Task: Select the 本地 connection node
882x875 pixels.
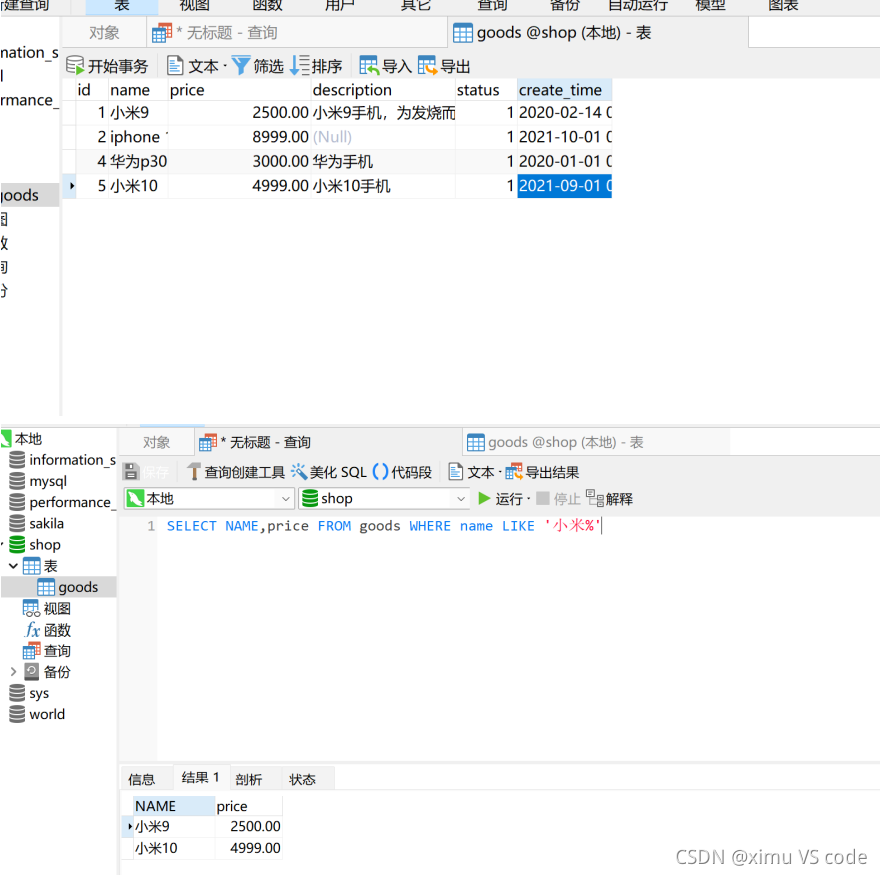Action: tap(22, 438)
